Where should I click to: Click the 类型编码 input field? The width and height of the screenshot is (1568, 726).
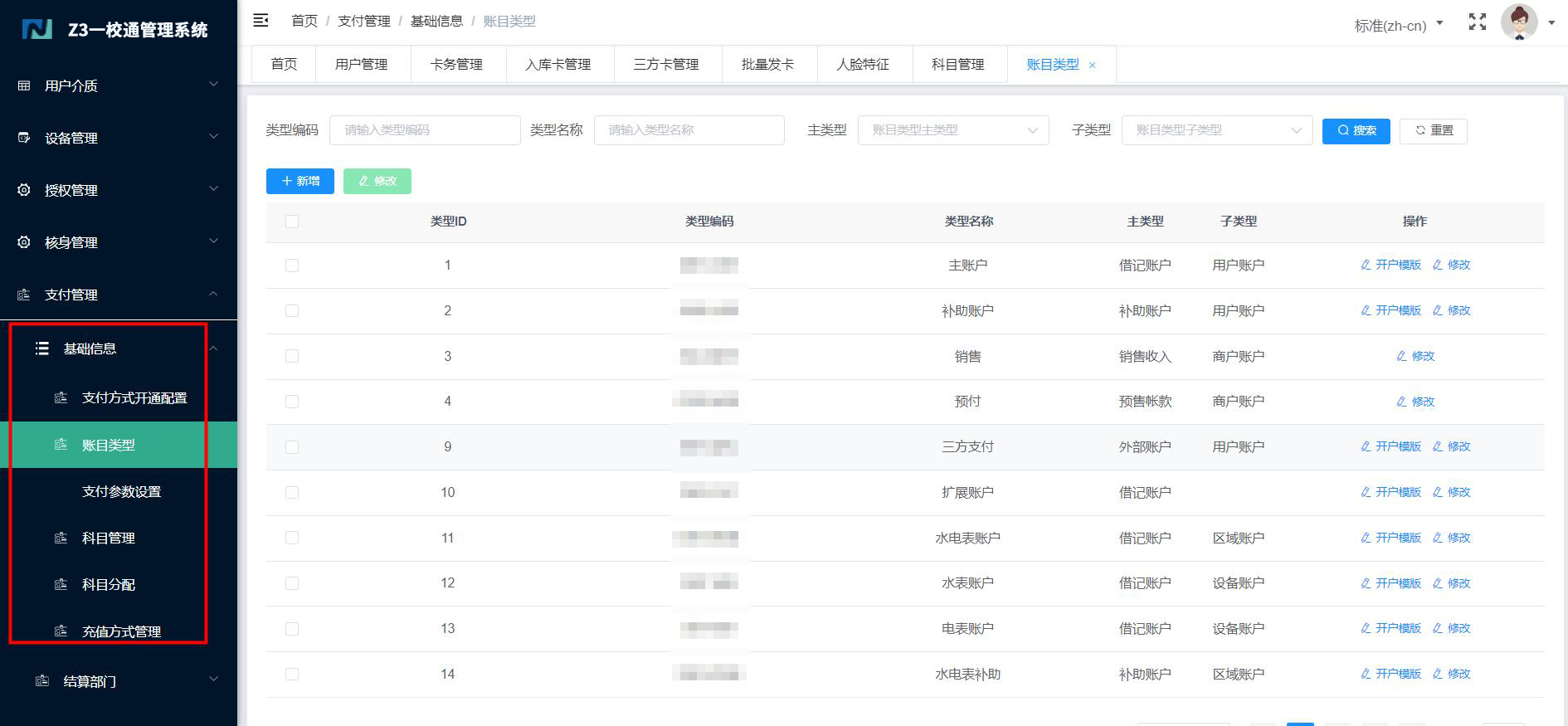pos(425,130)
